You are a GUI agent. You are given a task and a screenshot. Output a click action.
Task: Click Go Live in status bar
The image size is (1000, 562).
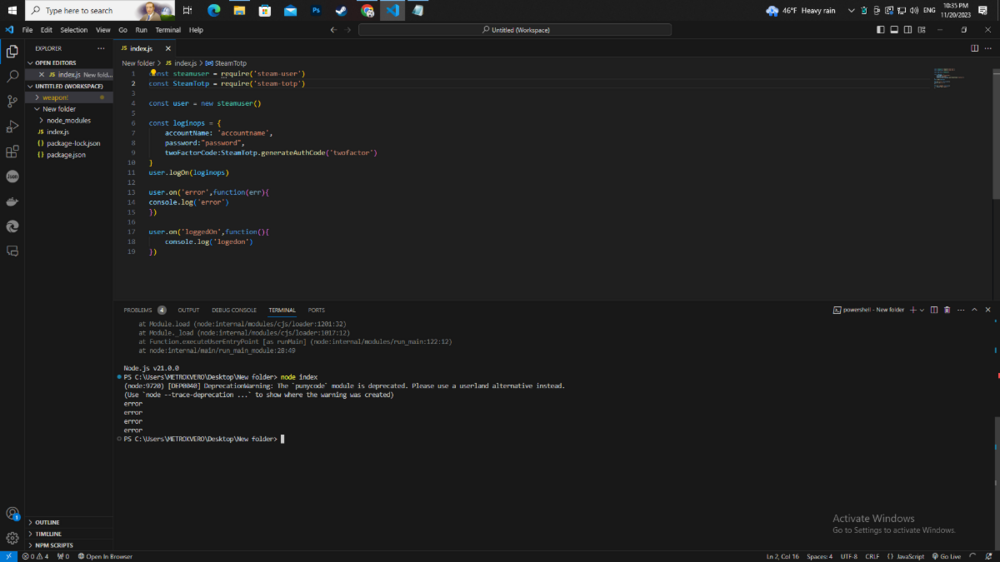coord(946,556)
